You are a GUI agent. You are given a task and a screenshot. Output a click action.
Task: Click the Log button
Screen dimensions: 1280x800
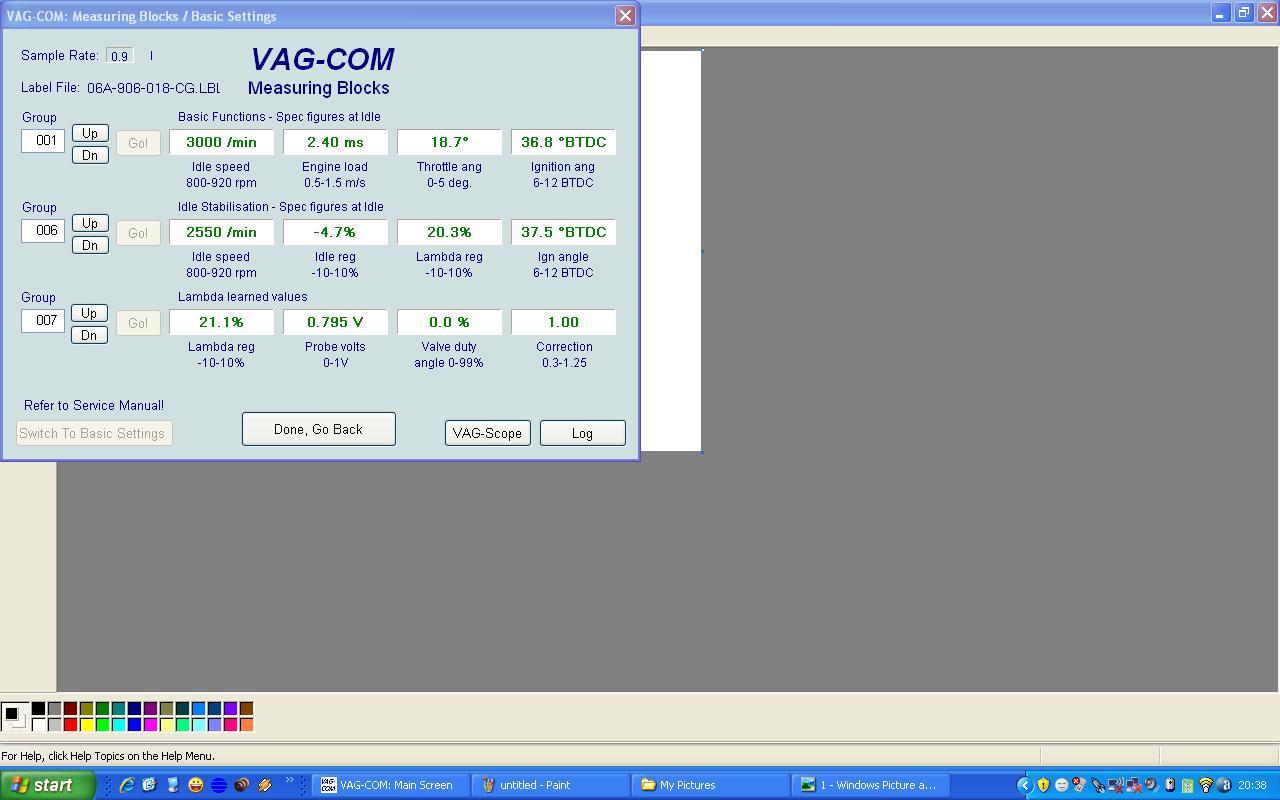coord(583,433)
